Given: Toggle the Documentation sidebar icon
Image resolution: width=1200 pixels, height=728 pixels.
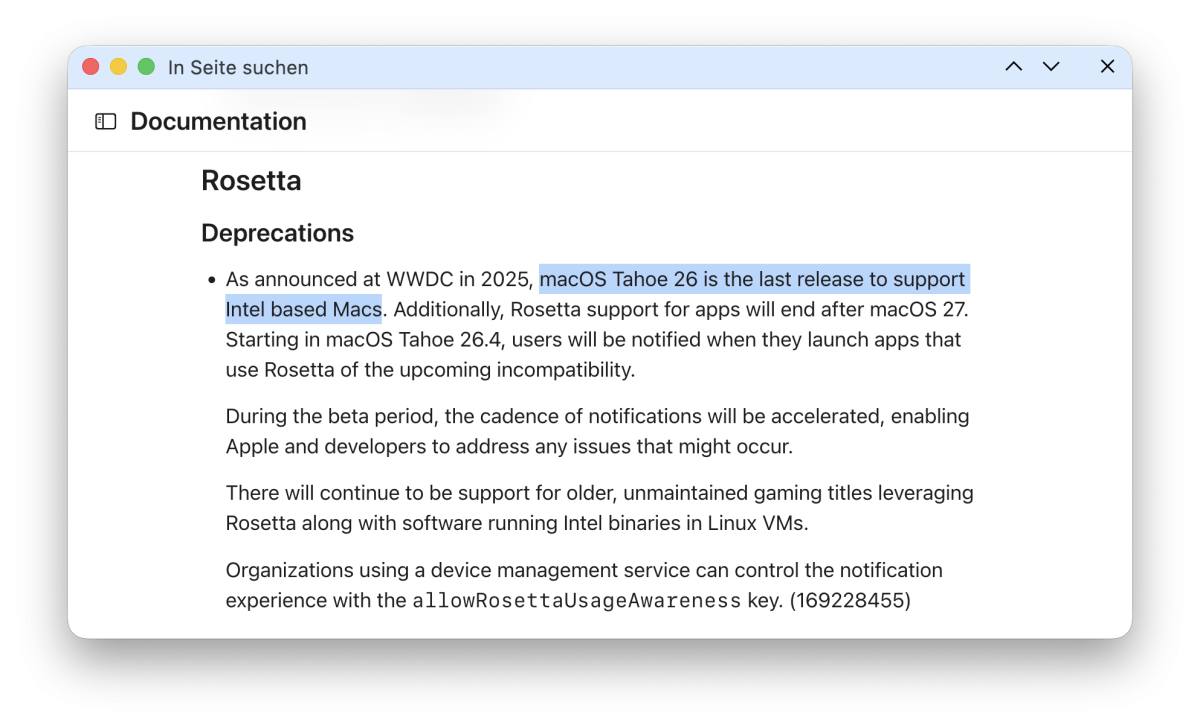Looking at the screenshot, I should [x=105, y=122].
